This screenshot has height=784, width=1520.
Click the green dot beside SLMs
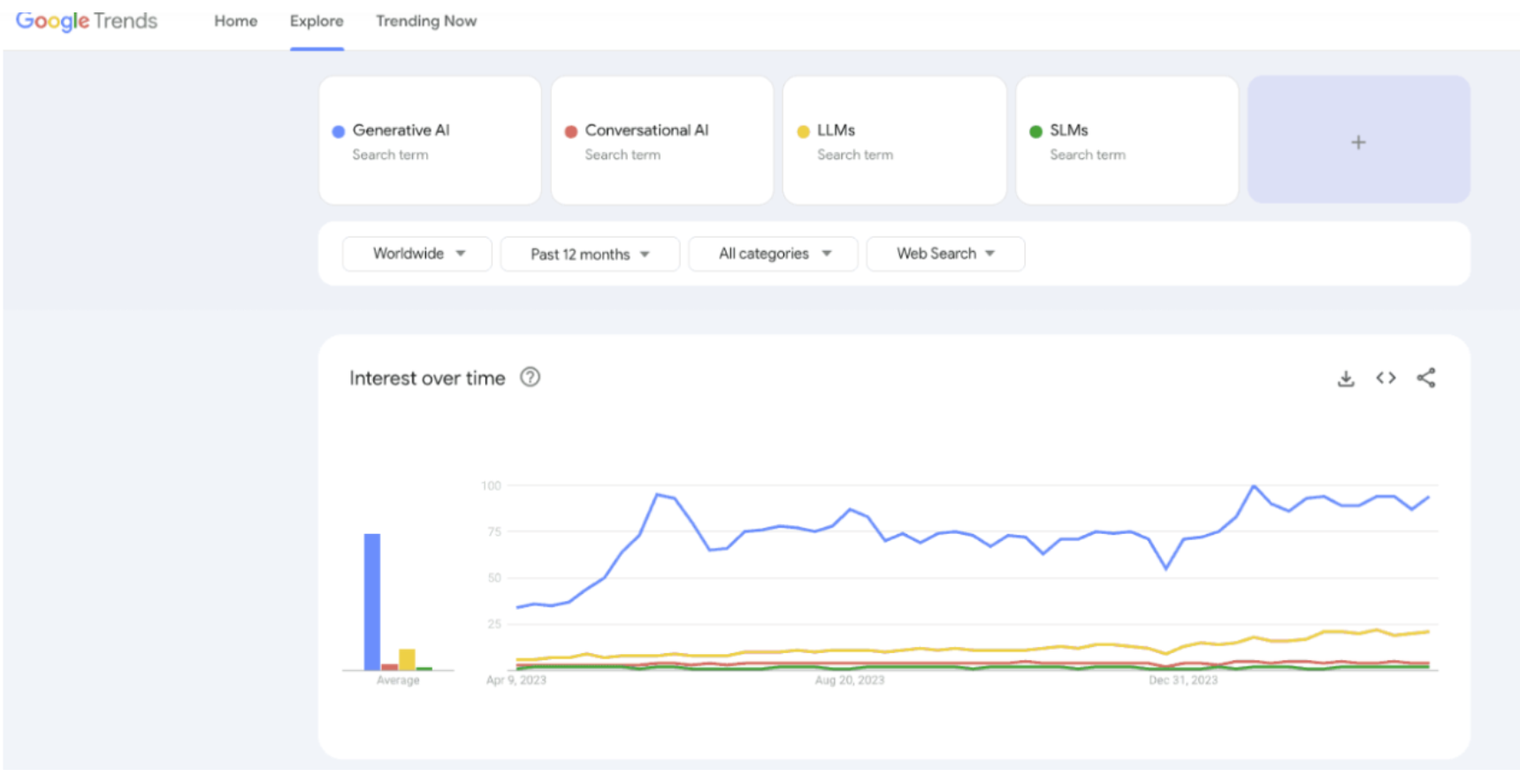coord(1035,132)
